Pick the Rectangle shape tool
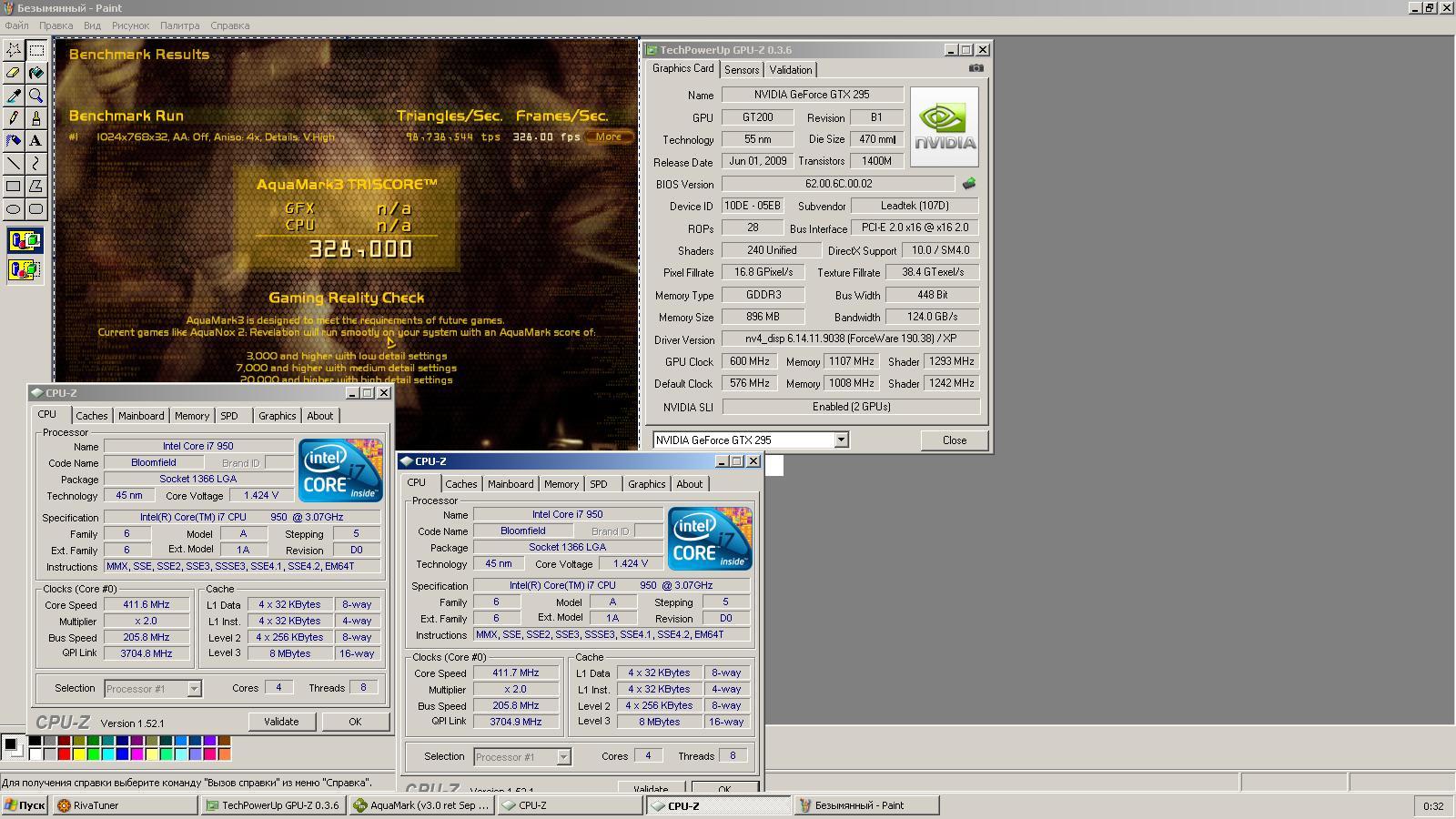 coord(14,187)
